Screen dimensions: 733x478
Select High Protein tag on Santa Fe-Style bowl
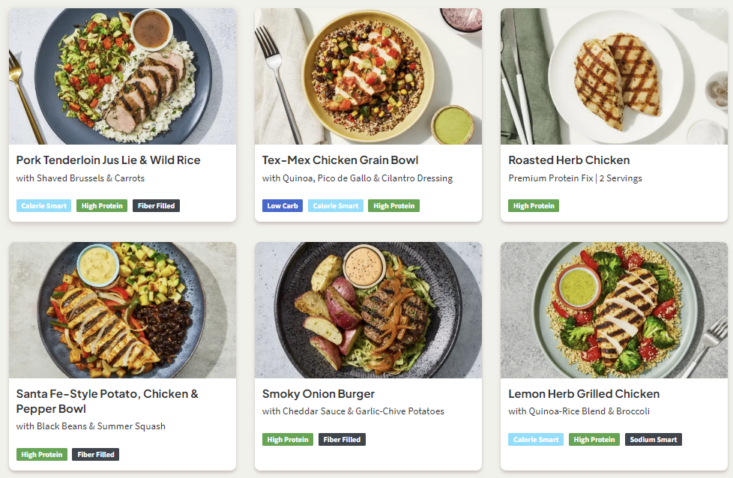(x=42, y=454)
